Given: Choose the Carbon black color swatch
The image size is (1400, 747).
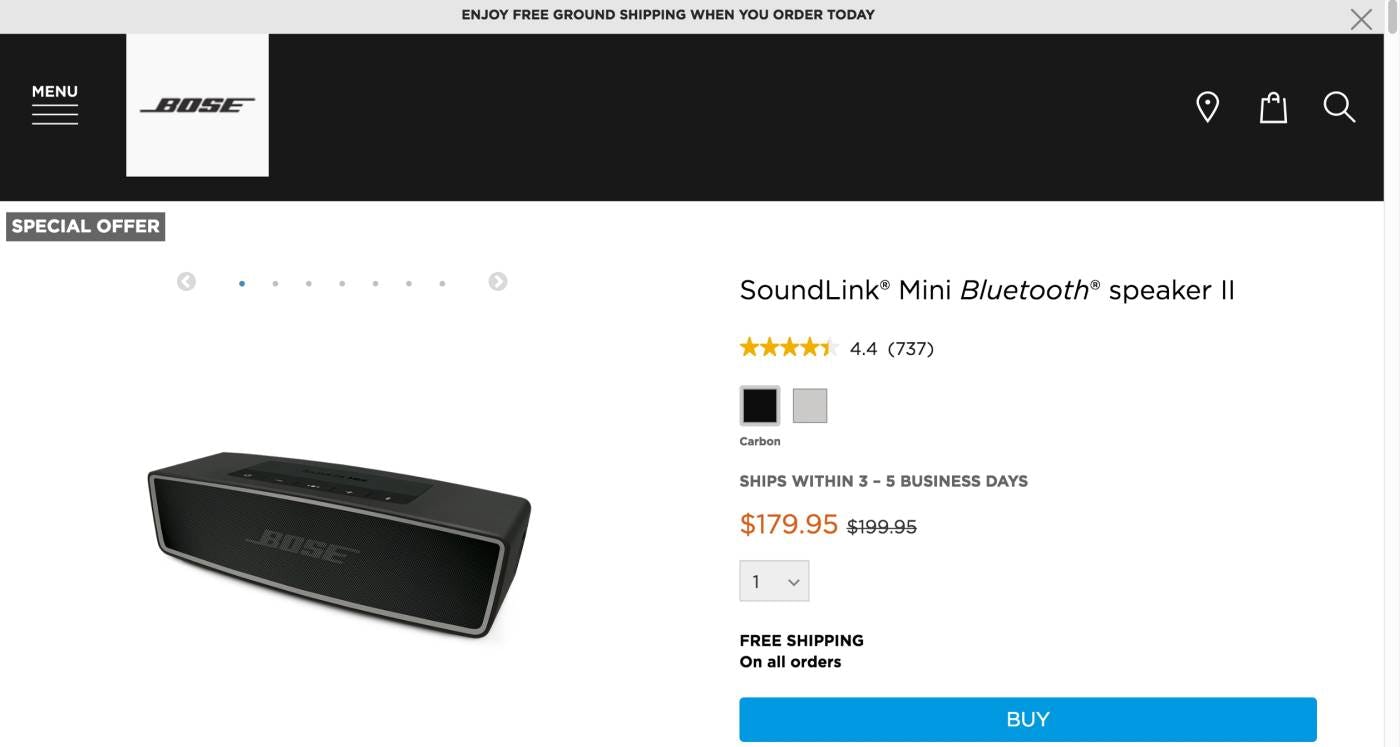Looking at the screenshot, I should (760, 406).
